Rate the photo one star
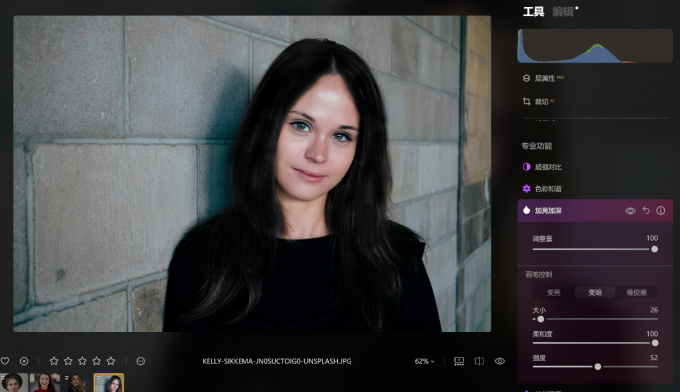This screenshot has height=392, width=680. click(54, 361)
